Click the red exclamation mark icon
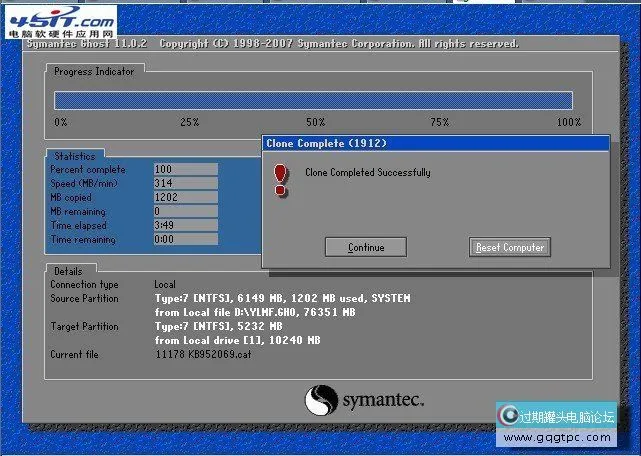641x456 pixels. tap(280, 180)
